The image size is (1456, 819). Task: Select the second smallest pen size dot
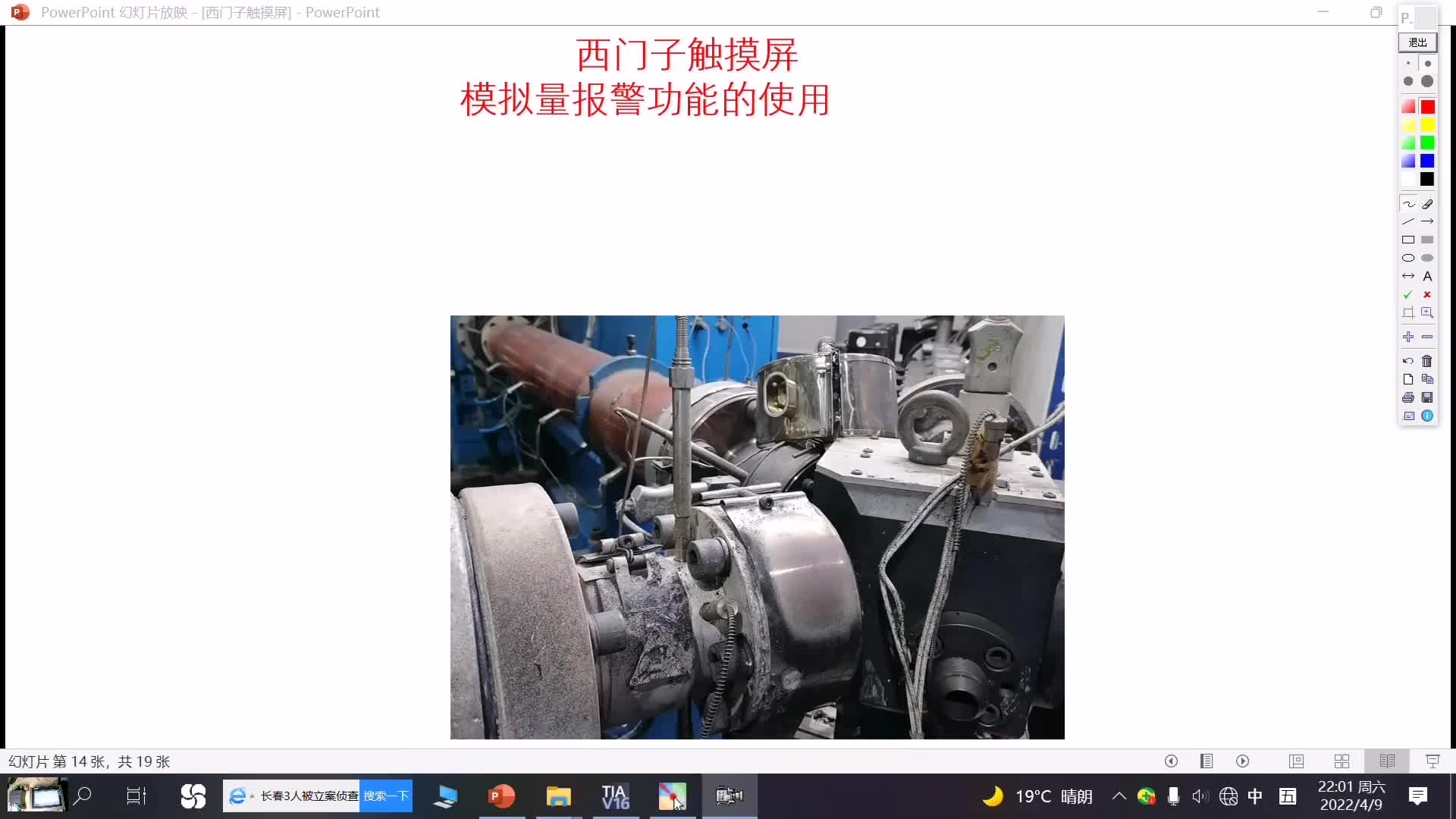(1427, 64)
